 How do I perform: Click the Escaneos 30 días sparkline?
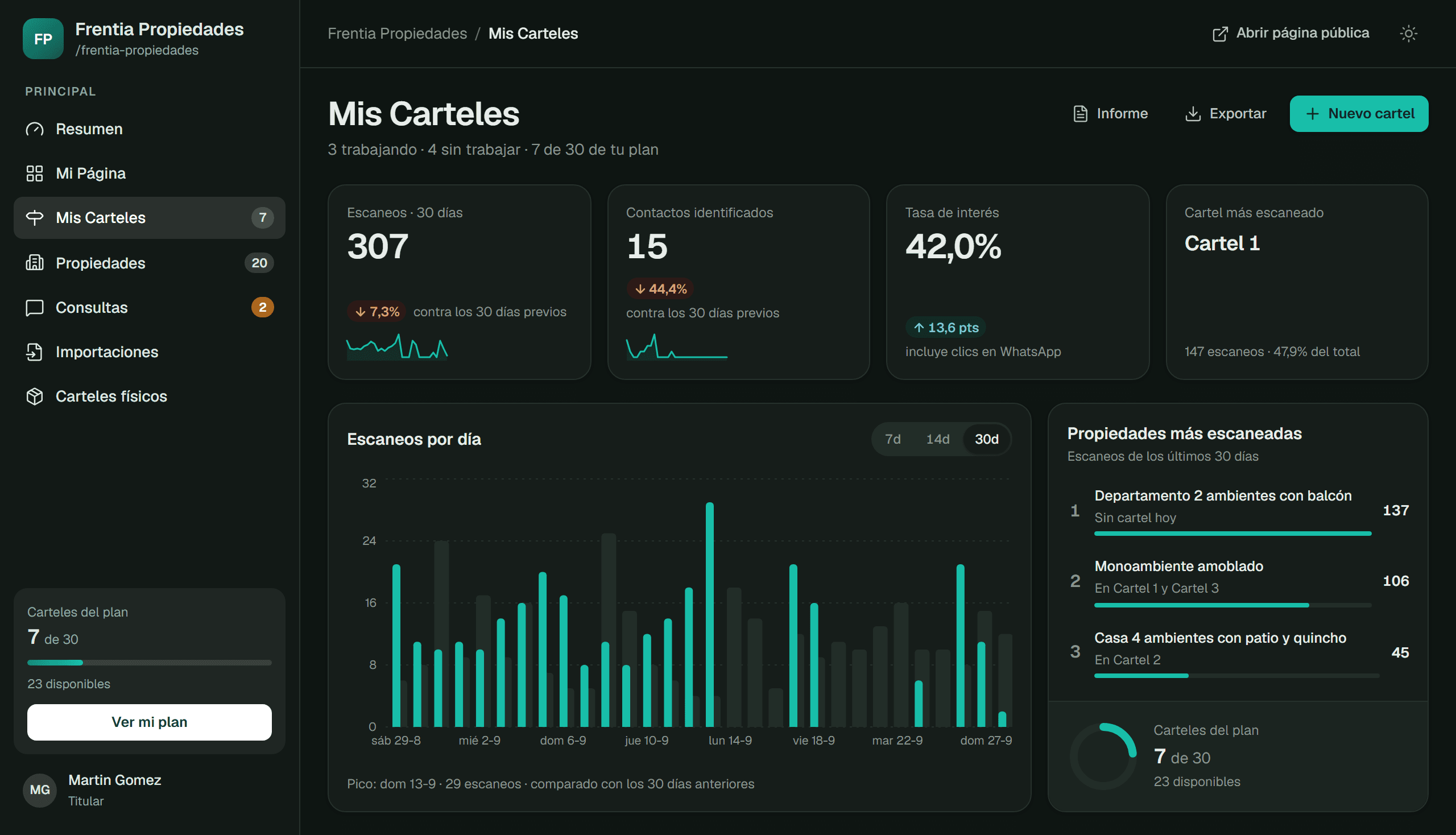pos(397,347)
